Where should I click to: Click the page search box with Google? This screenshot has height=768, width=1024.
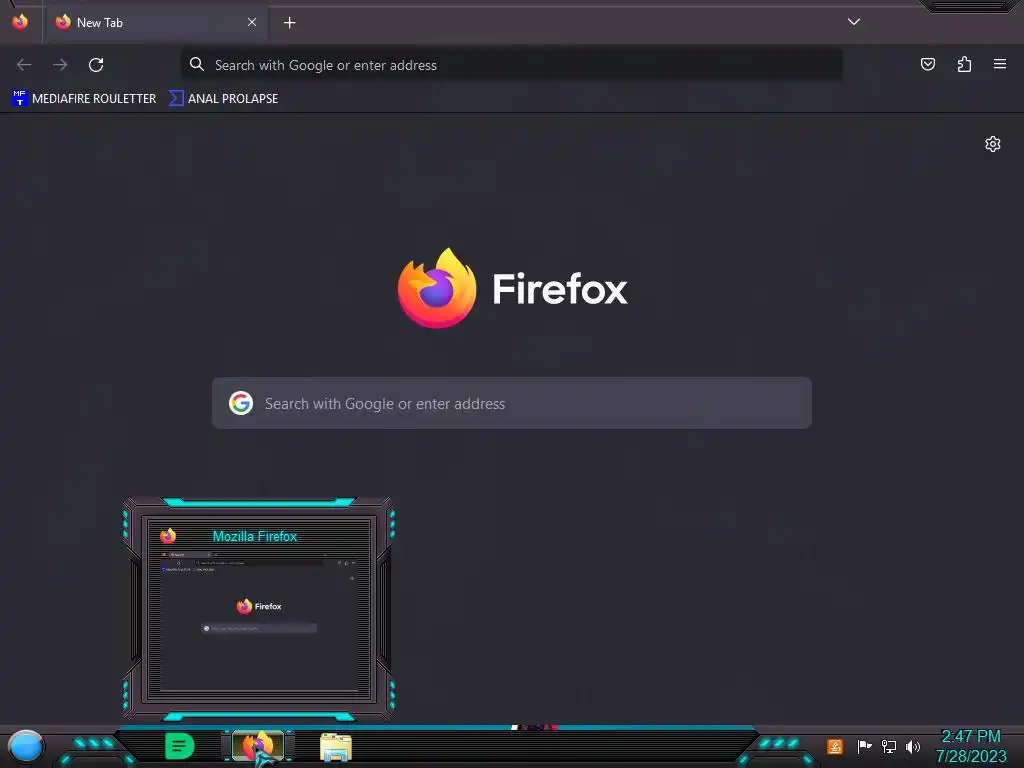512,403
